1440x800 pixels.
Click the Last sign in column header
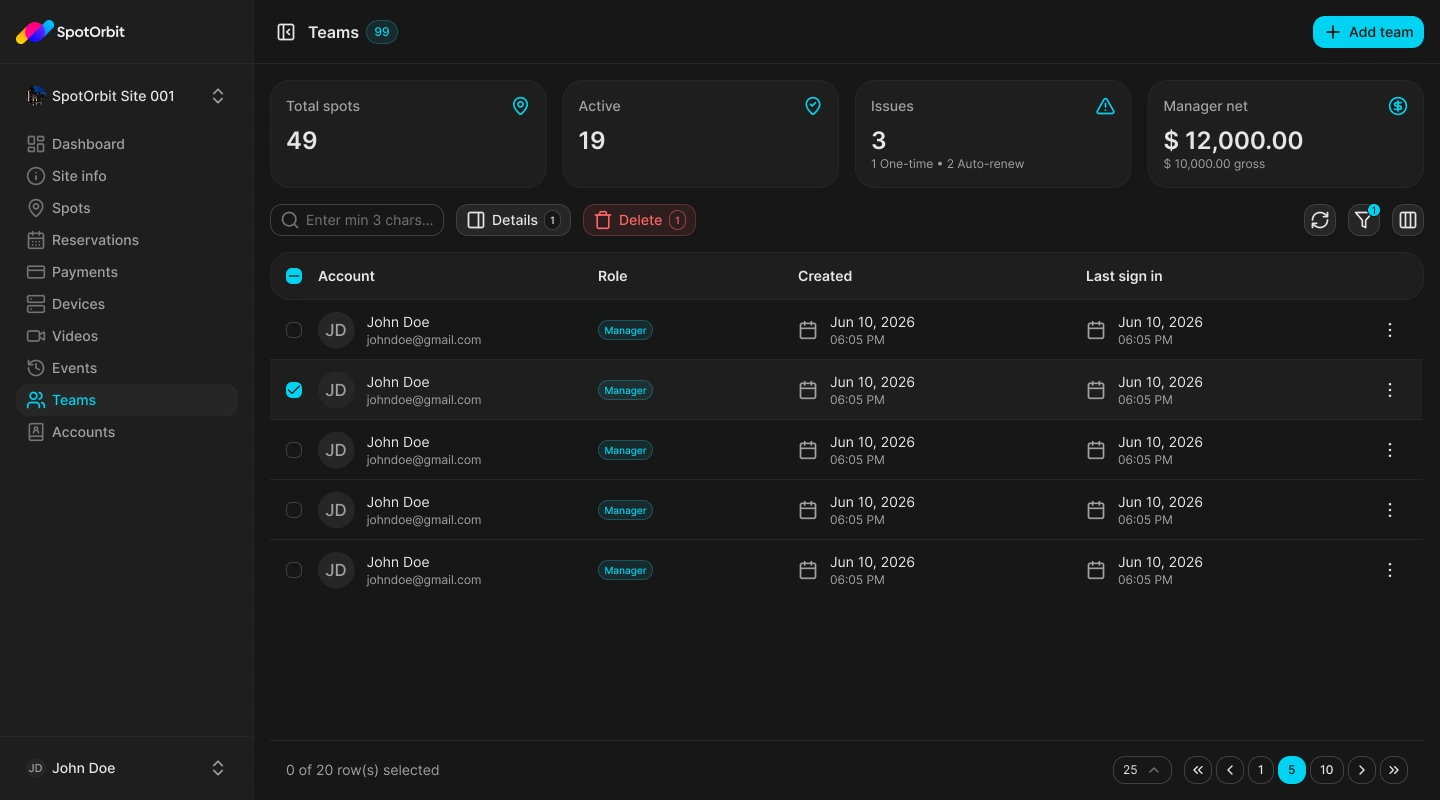pos(1124,276)
